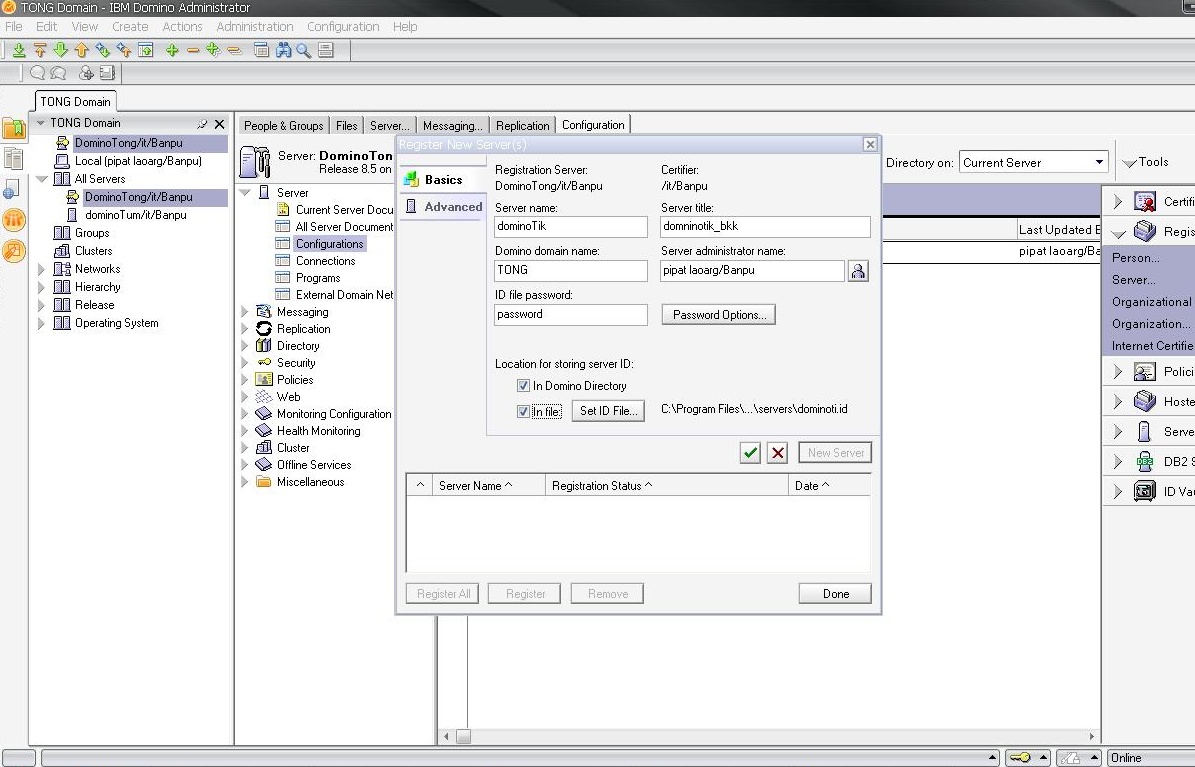Click the expand all (double plus) icon
Viewport: 1195px width, 767px height.
coord(213,50)
